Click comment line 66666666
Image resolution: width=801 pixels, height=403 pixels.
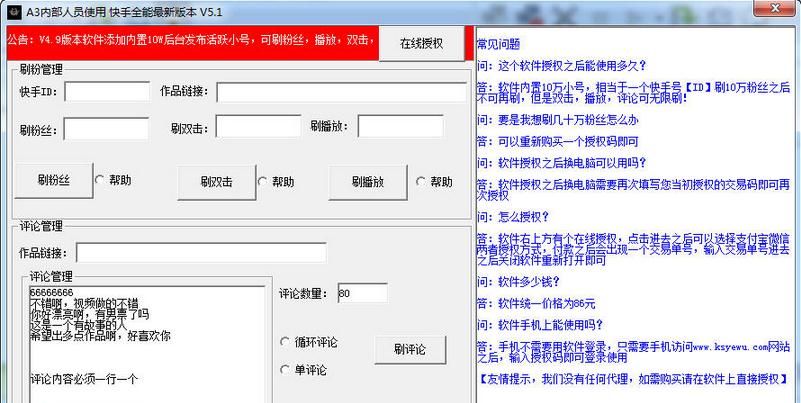(x=51, y=292)
